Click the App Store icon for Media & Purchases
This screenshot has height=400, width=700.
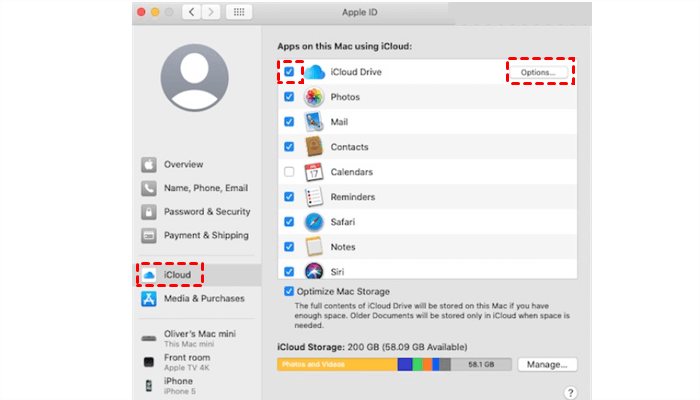(x=149, y=299)
